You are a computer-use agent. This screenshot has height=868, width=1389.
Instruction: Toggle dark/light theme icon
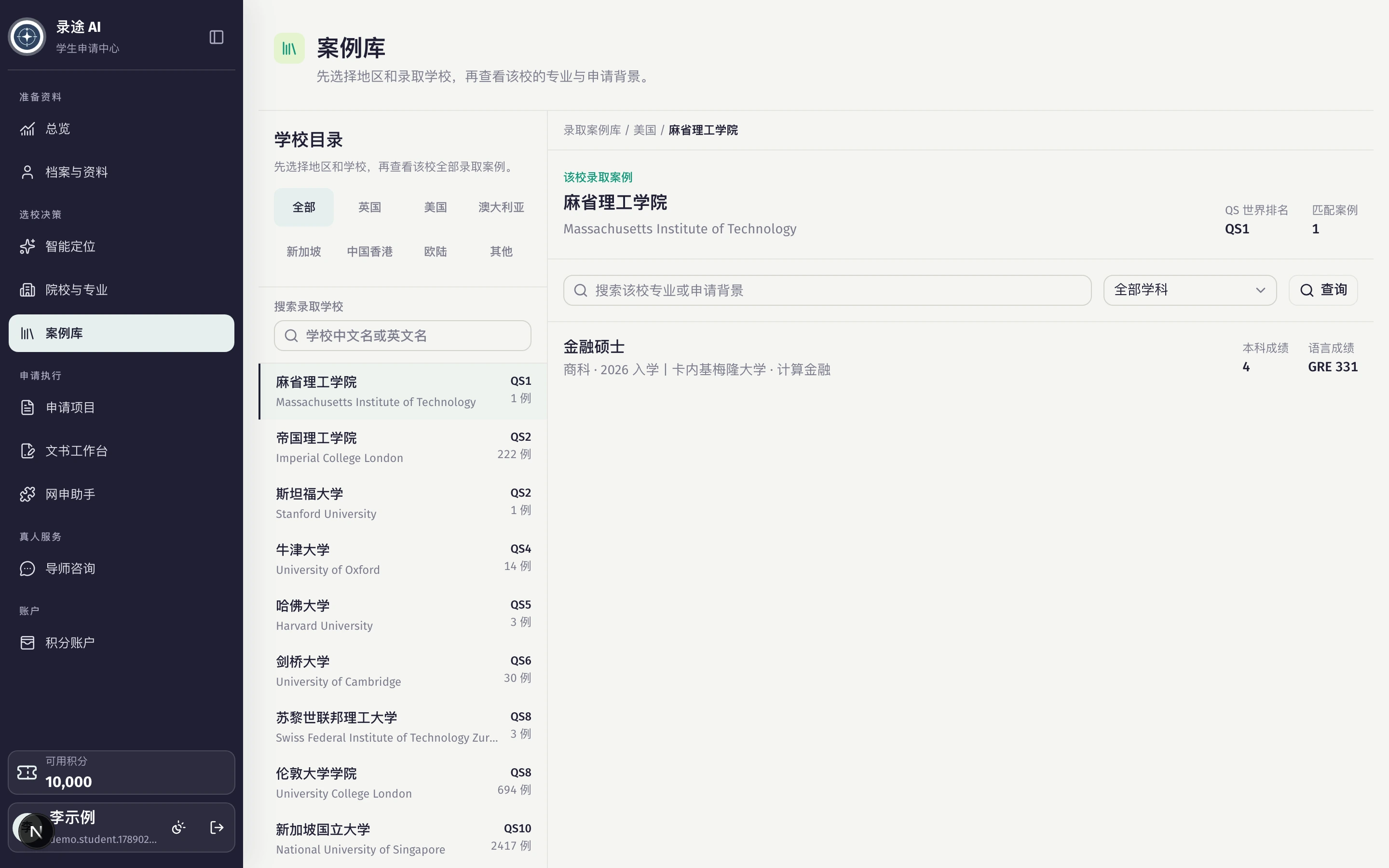[178, 827]
